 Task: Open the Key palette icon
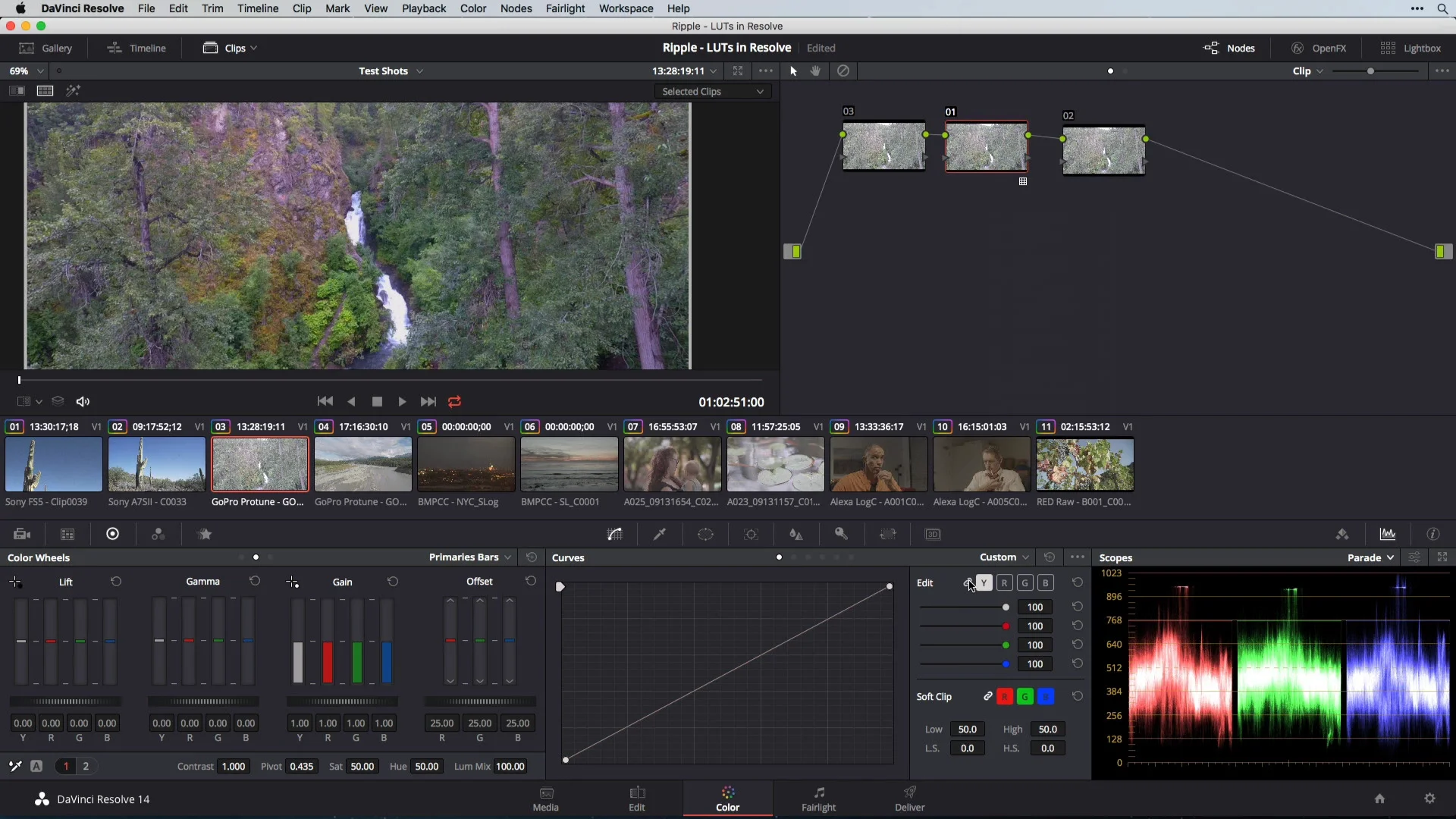click(842, 535)
